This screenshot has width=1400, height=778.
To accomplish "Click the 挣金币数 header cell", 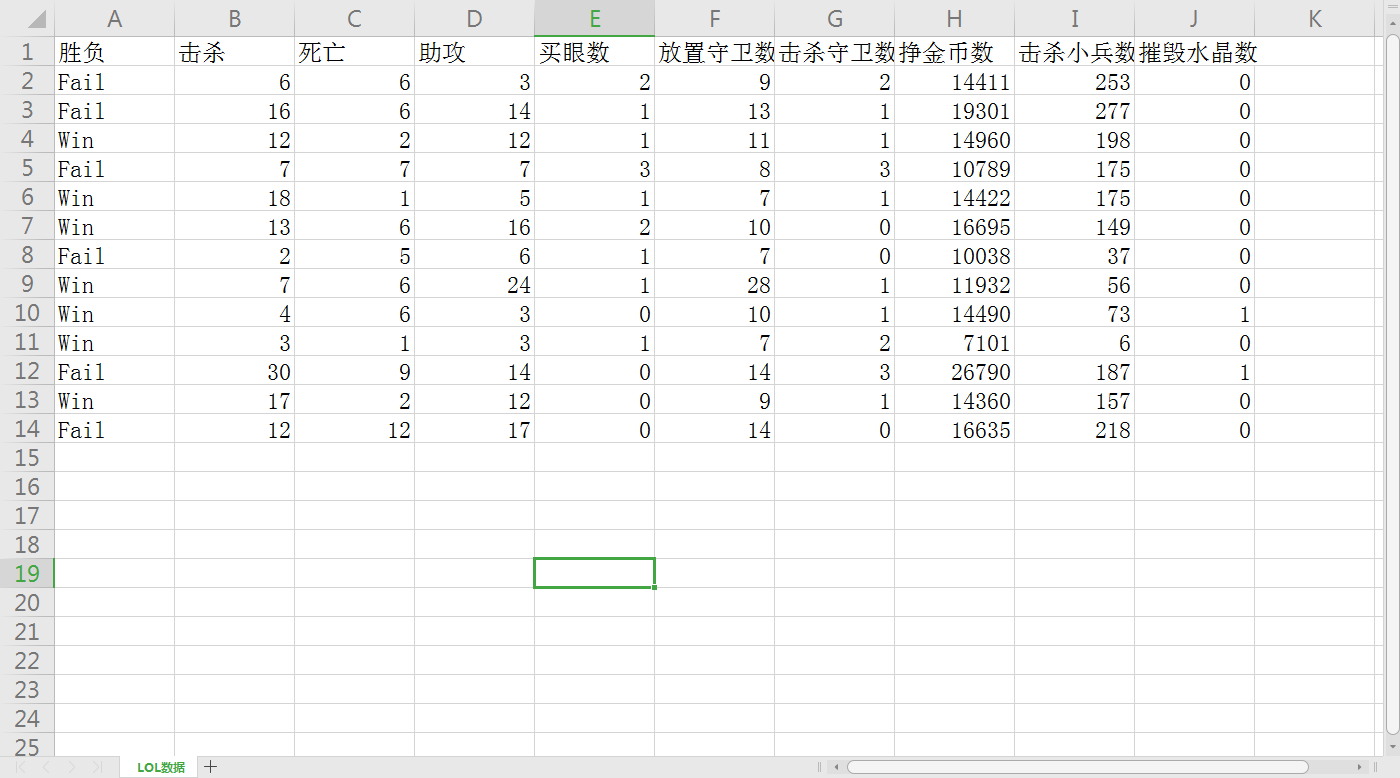I will (954, 52).
